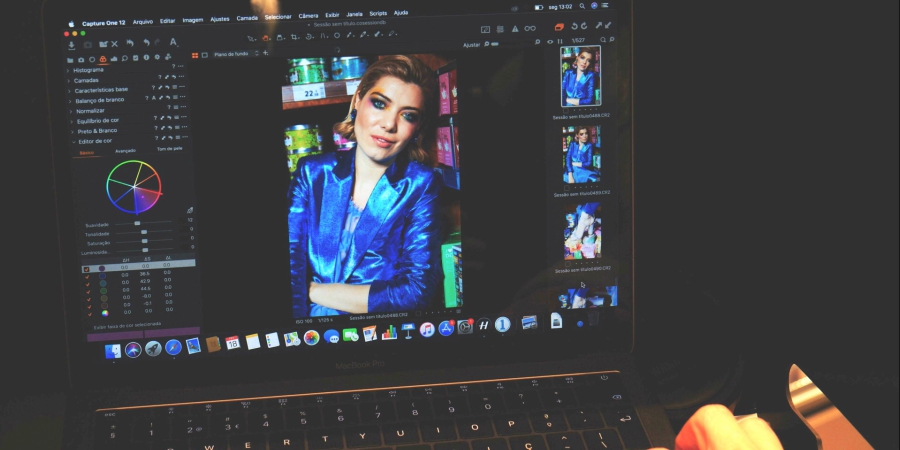Click the Undo arrow in top toolbar

[x=146, y=42]
